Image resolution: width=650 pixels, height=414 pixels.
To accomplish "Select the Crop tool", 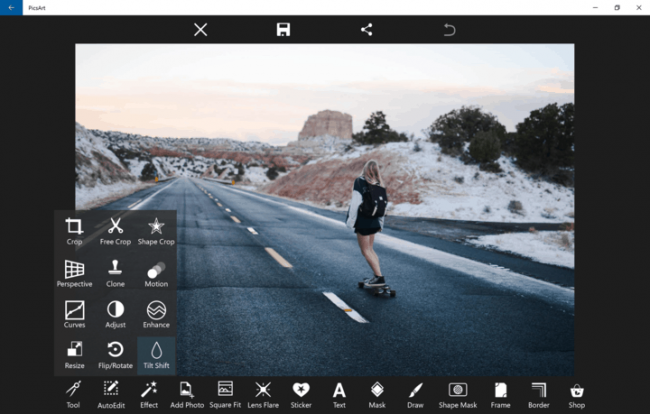I will click(74, 230).
